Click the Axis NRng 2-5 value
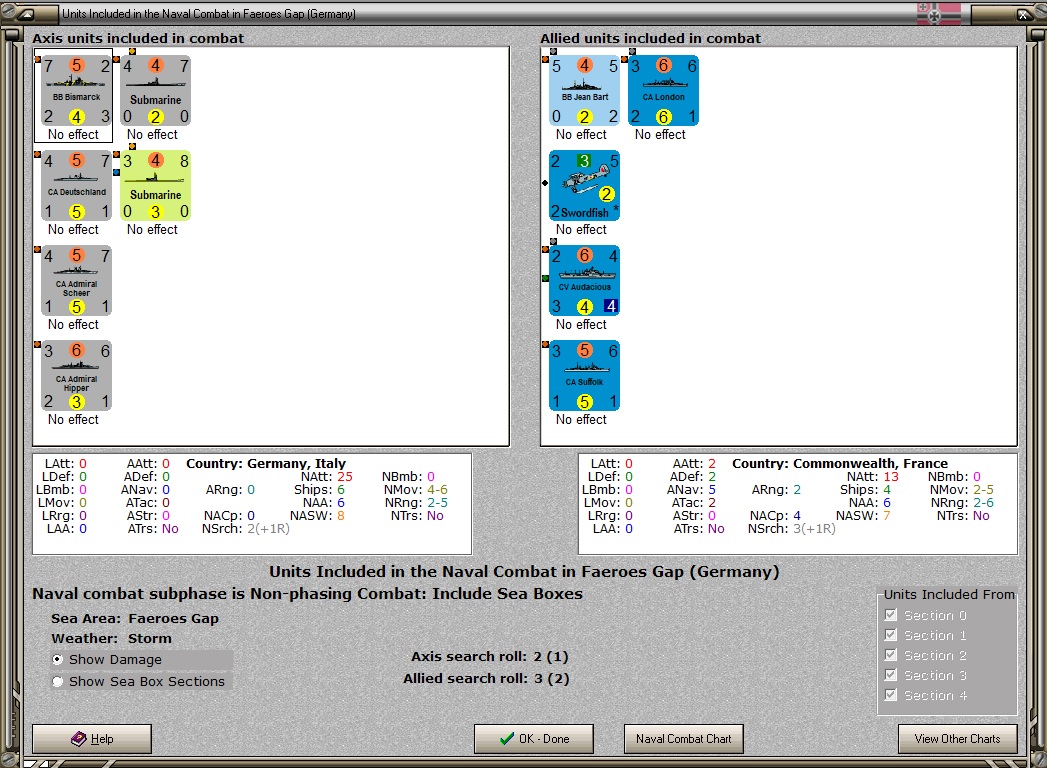The width and height of the screenshot is (1047, 768). click(x=437, y=502)
